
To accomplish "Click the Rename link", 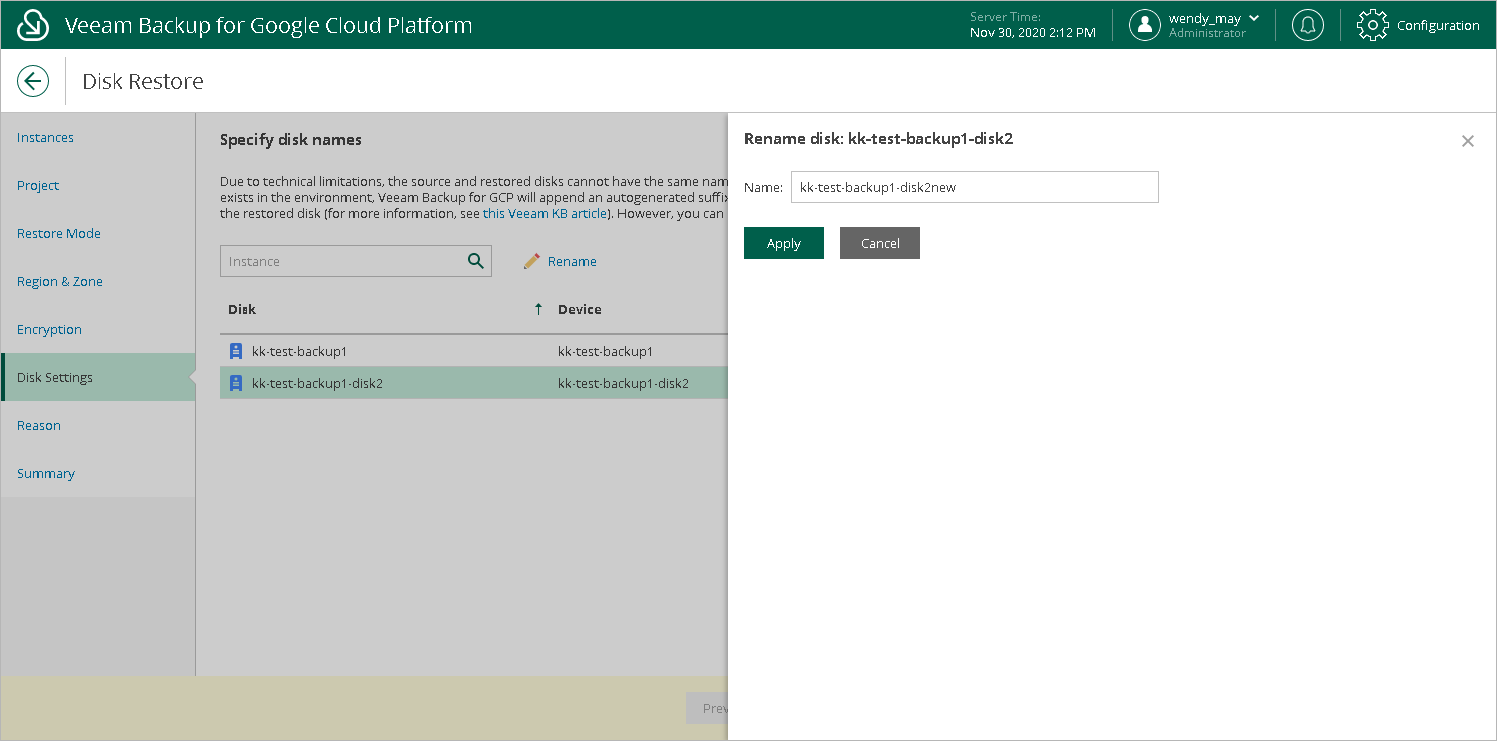I will [x=572, y=261].
